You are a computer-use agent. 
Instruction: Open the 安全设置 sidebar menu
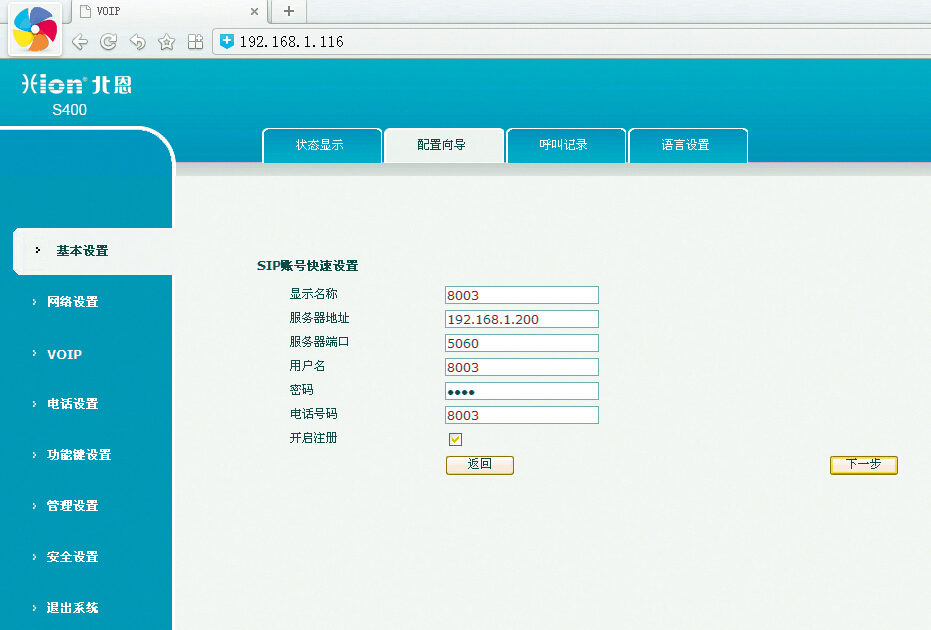(x=72, y=558)
